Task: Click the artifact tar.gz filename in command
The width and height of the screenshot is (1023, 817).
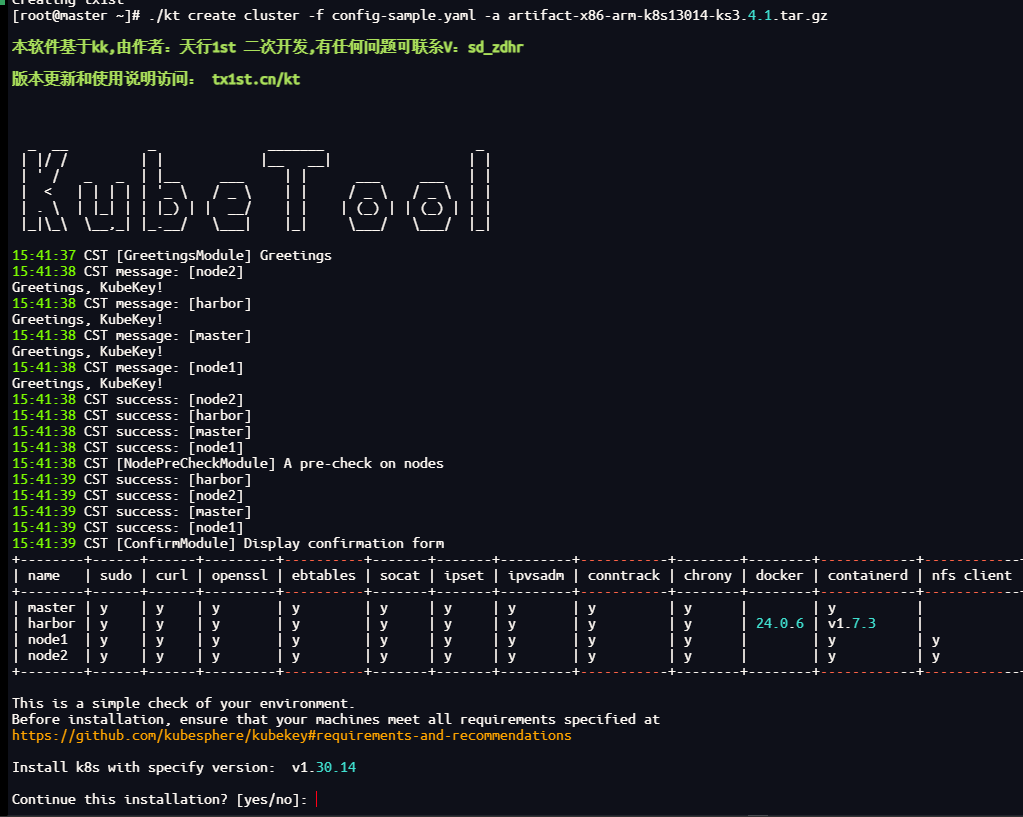Action: tap(667, 15)
